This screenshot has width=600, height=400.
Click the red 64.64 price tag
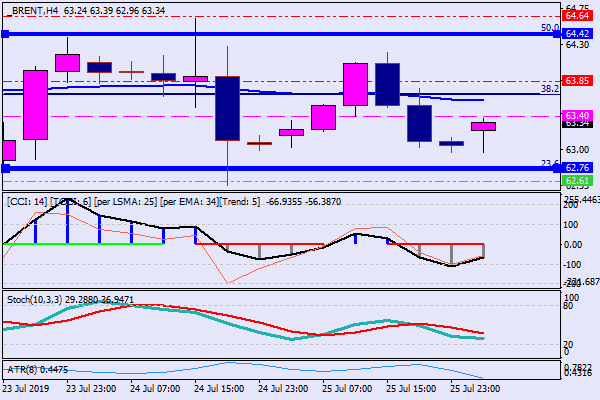point(577,16)
